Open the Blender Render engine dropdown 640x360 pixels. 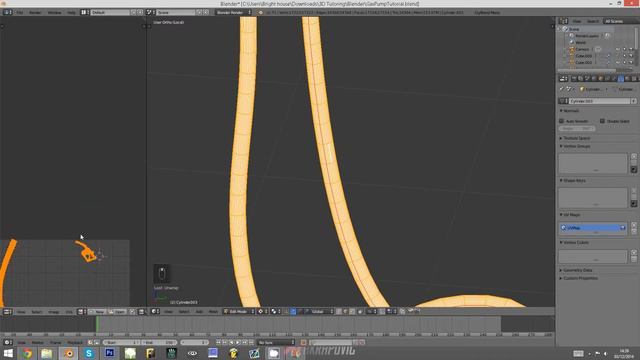pos(233,13)
